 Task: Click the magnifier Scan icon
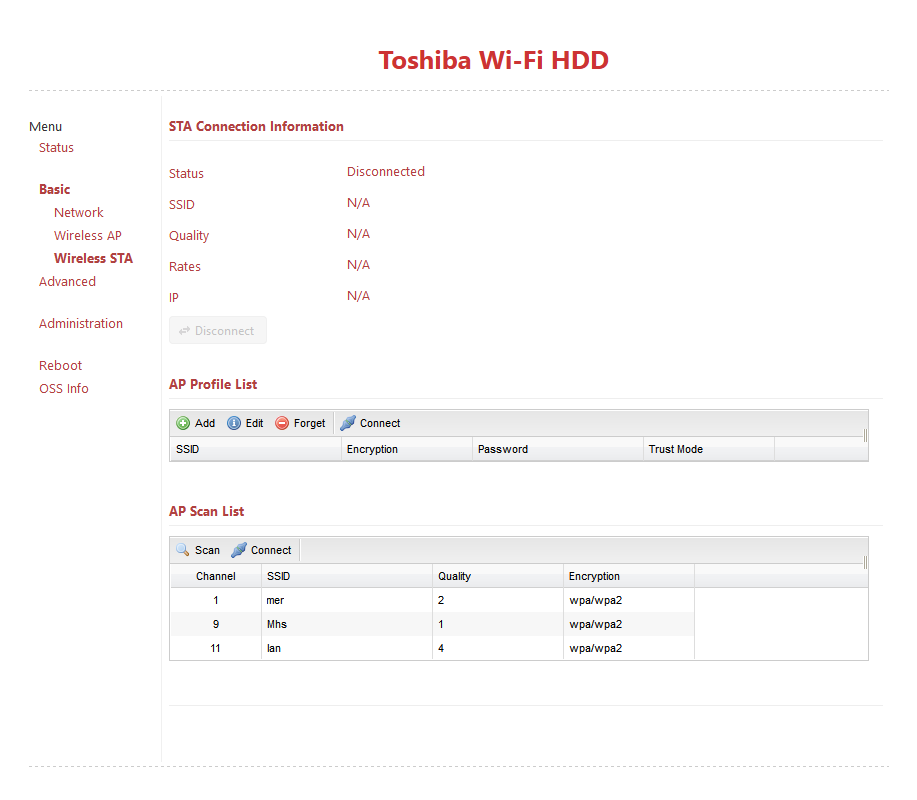click(182, 550)
